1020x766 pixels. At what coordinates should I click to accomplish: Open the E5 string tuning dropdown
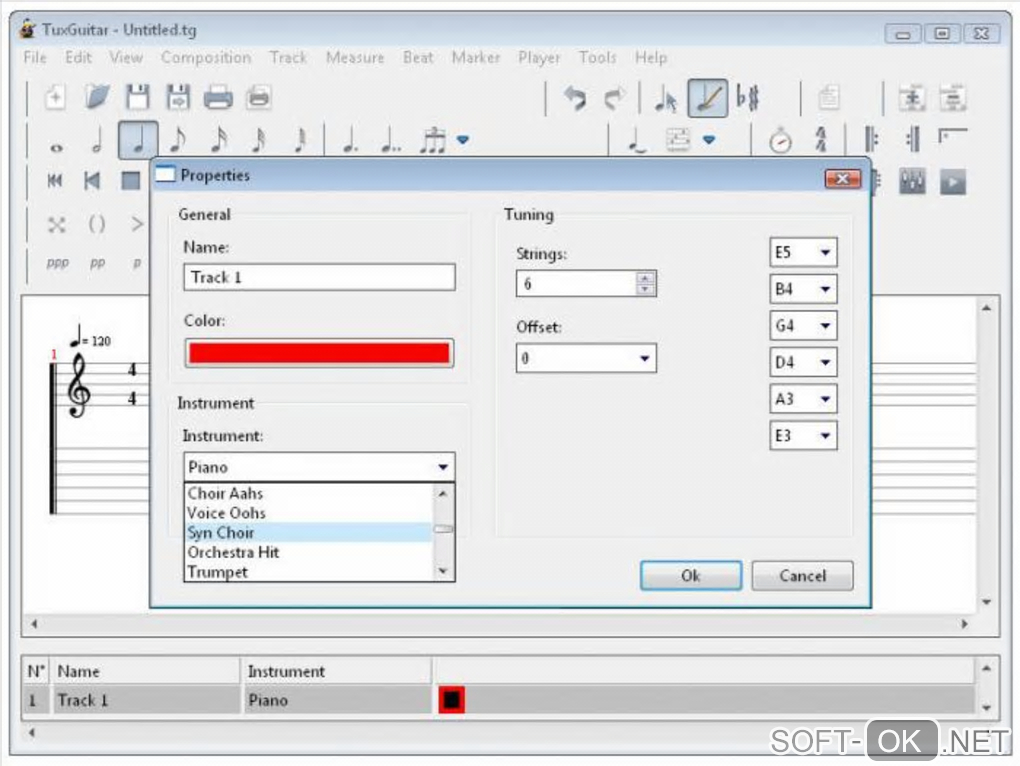tap(803, 252)
